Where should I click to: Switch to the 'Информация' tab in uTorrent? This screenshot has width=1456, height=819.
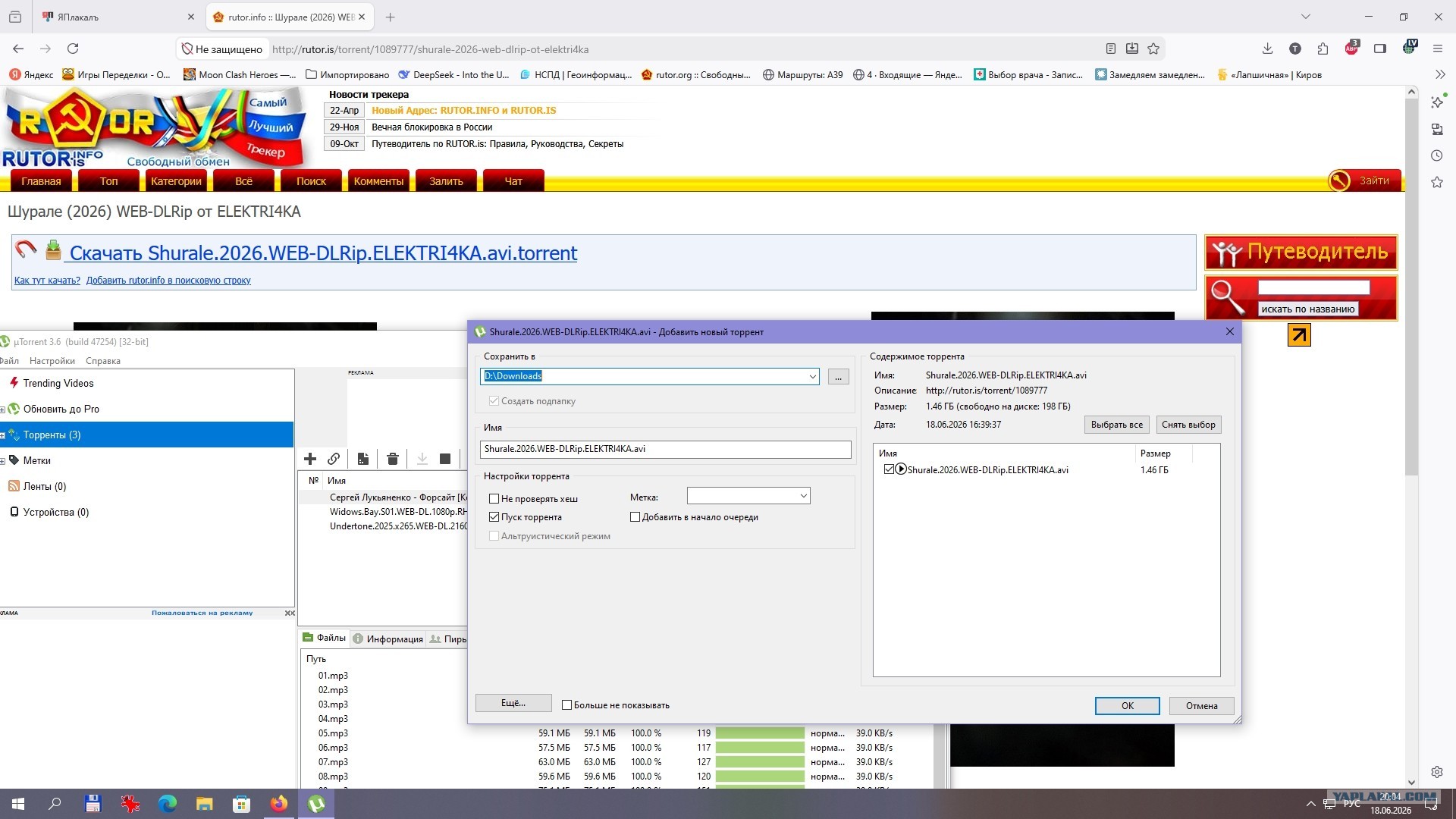(x=388, y=639)
